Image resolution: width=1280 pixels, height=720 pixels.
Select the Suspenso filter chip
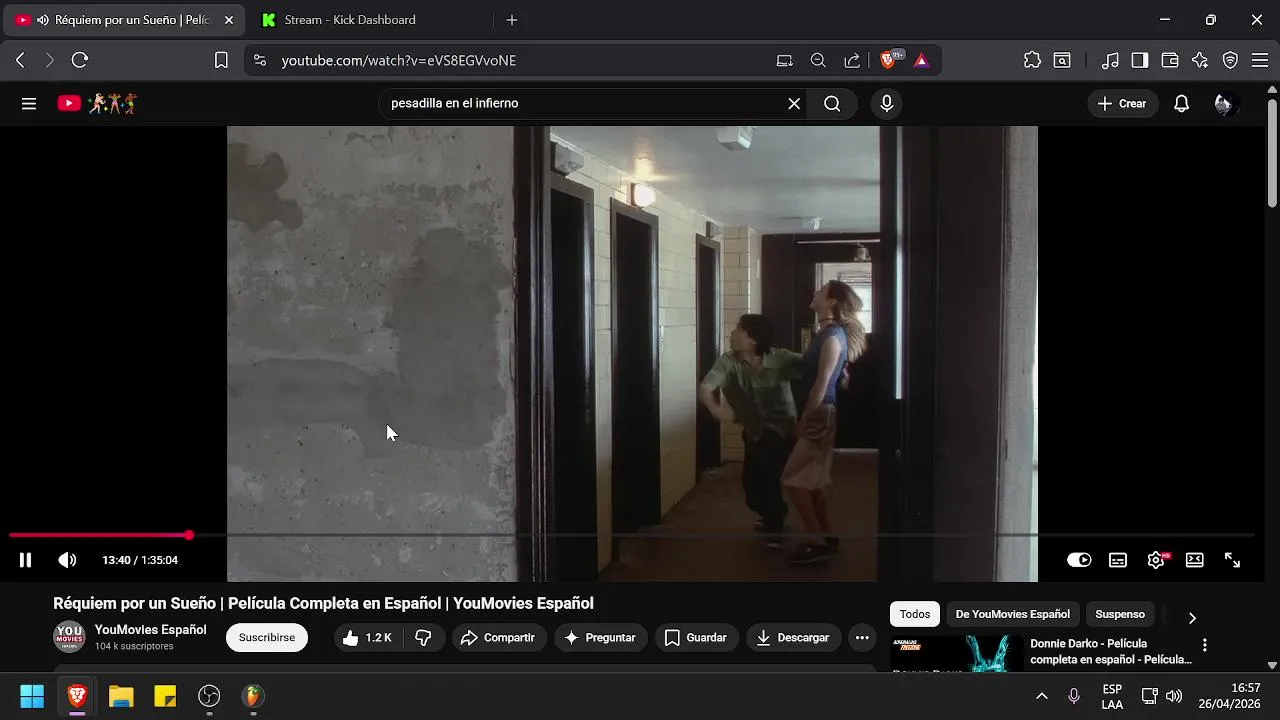pos(1120,614)
